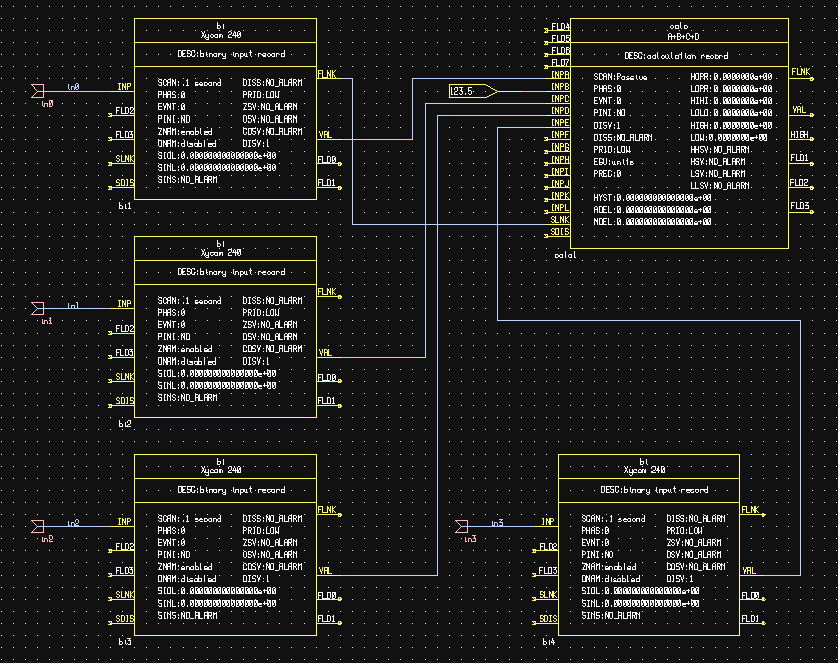Select the SLNK pin on bi4
This screenshot has width=838, height=663.
pos(548,595)
